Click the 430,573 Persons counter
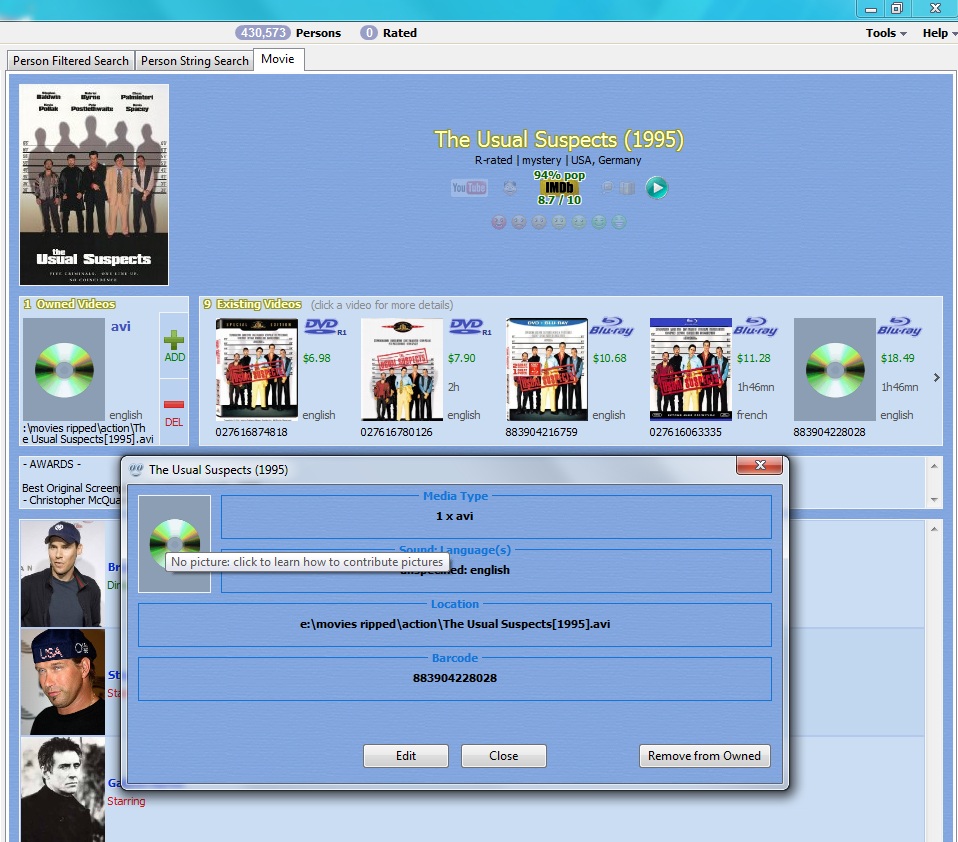Screen dimensions: 958x842 tap(288, 33)
